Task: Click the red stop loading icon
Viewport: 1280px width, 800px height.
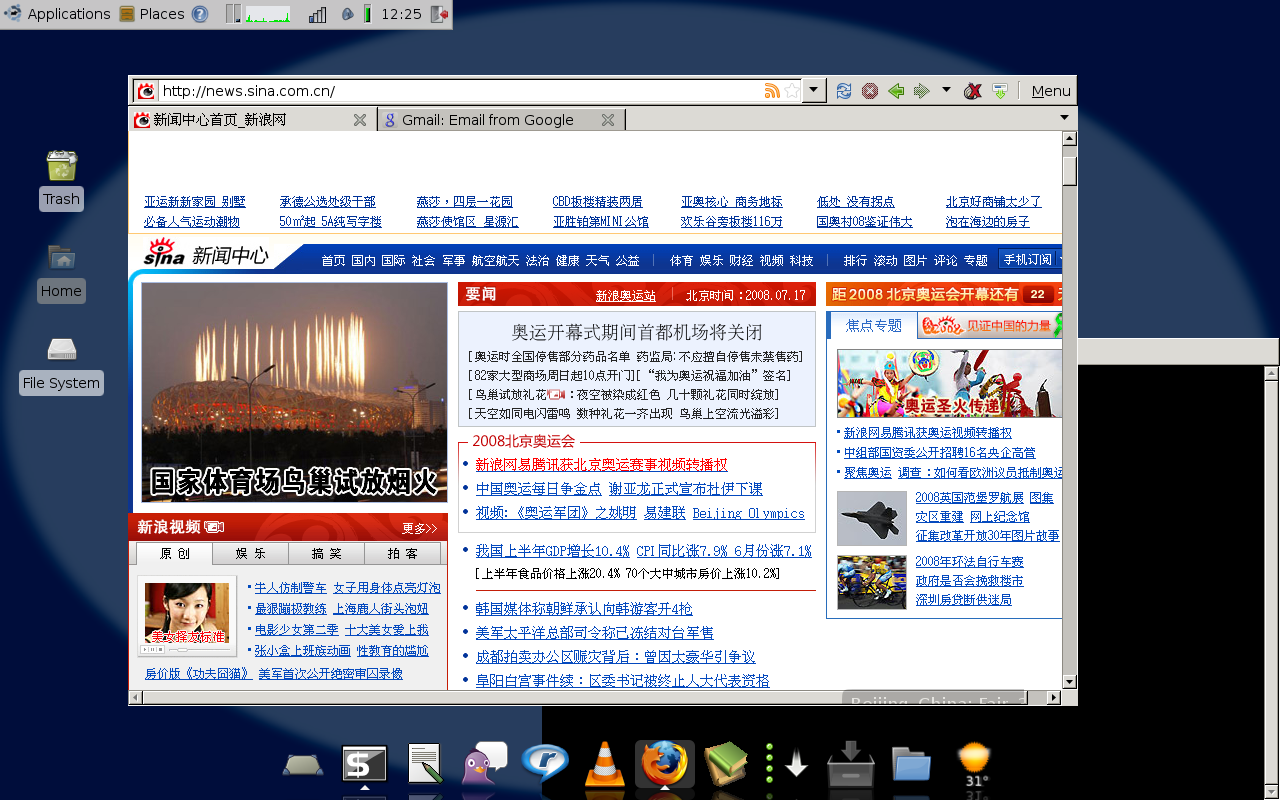Action: pyautogui.click(x=870, y=91)
